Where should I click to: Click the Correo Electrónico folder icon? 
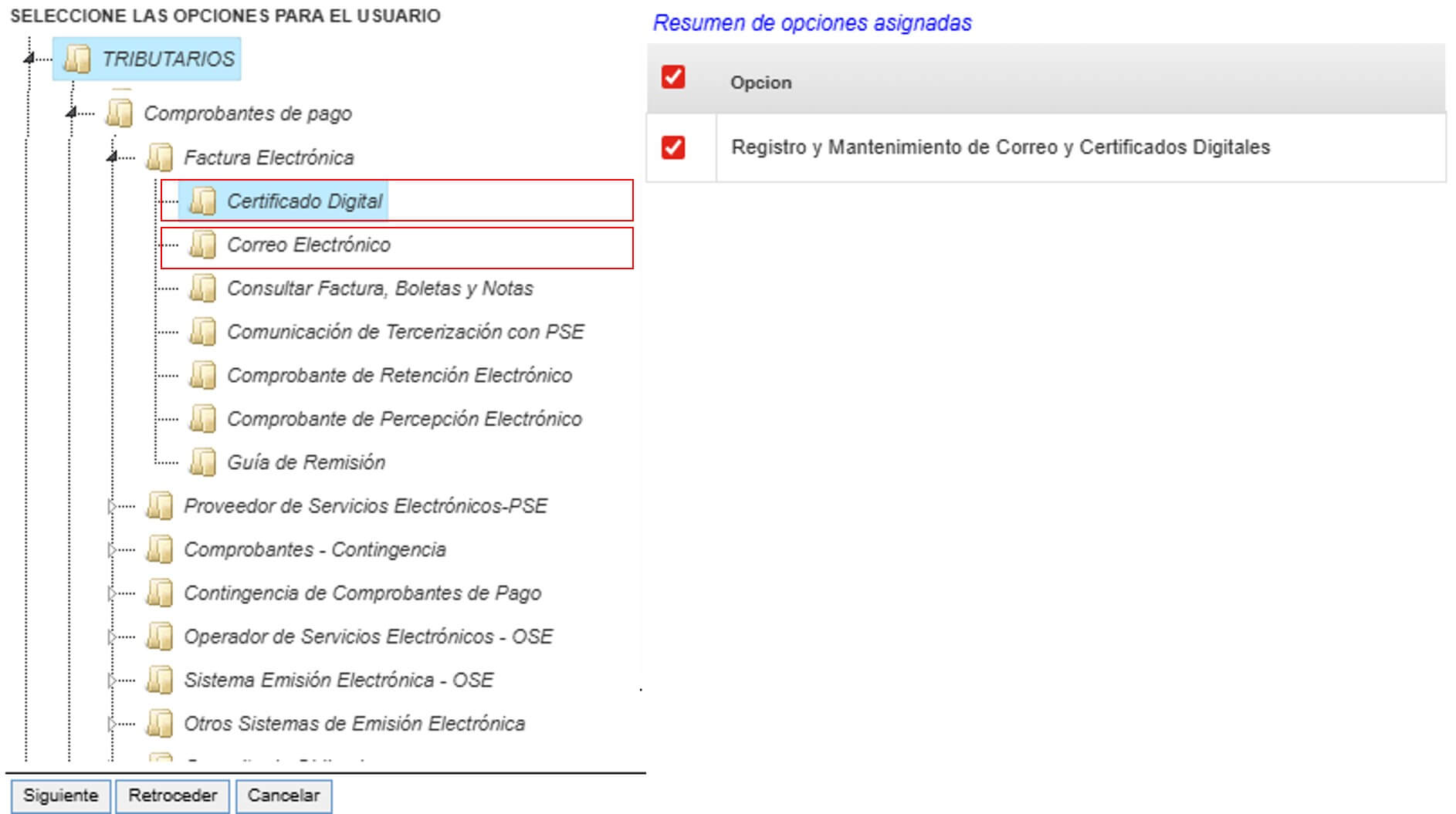point(202,245)
